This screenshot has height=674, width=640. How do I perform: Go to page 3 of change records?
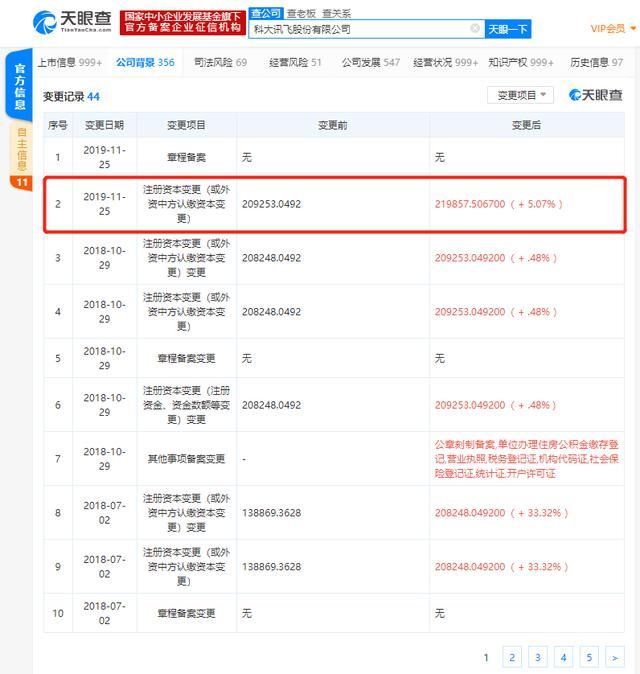tap(538, 657)
